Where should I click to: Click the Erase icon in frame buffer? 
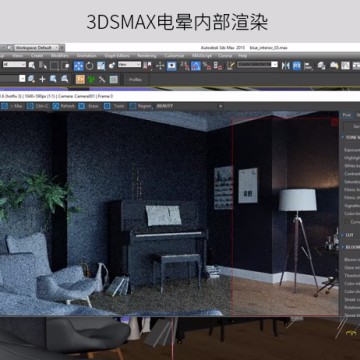[x=89, y=106]
